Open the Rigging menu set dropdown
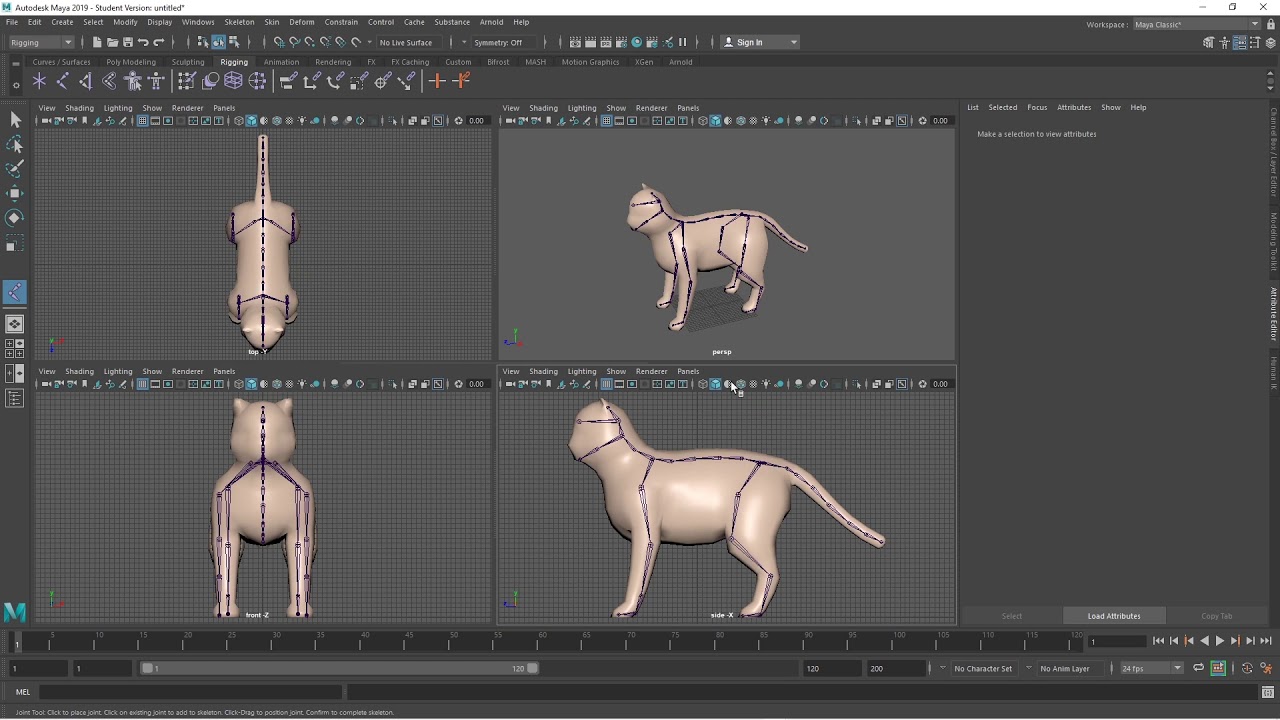The image size is (1280, 720). 40,42
